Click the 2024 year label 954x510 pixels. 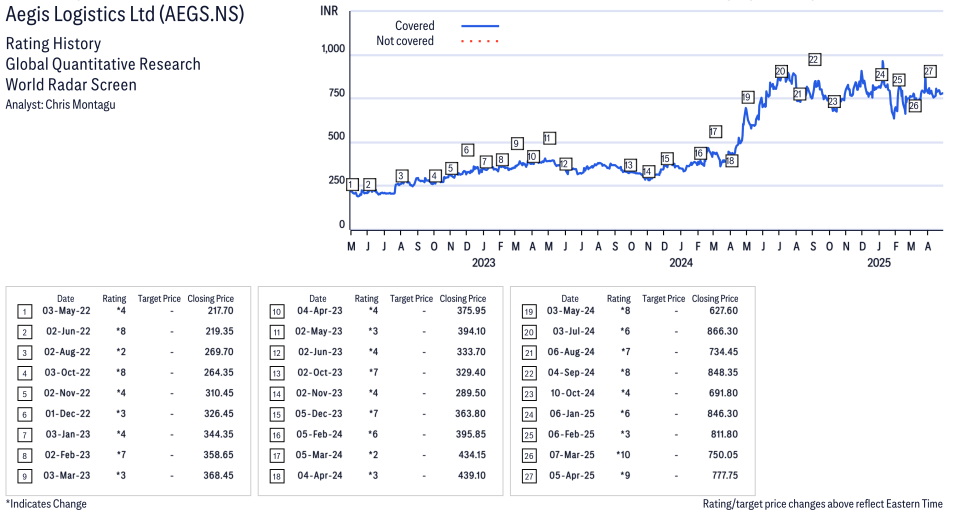(681, 262)
